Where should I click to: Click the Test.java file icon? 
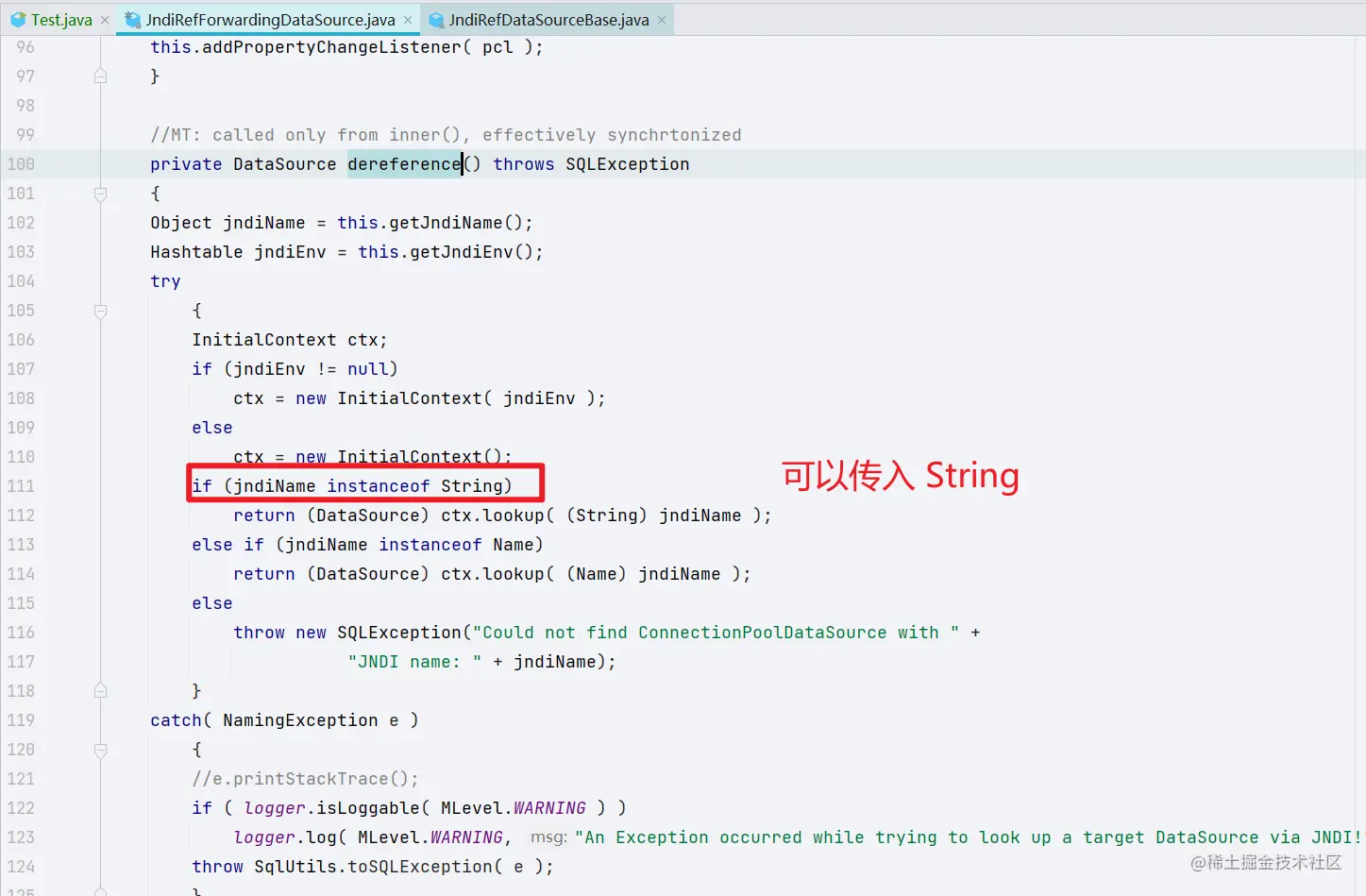point(18,20)
